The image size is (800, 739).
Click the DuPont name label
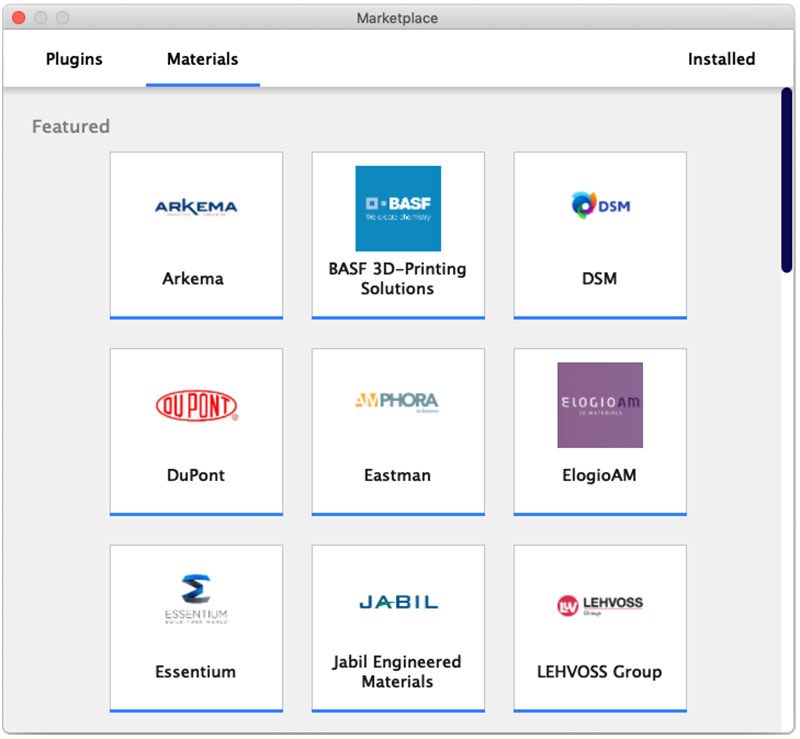click(x=196, y=475)
